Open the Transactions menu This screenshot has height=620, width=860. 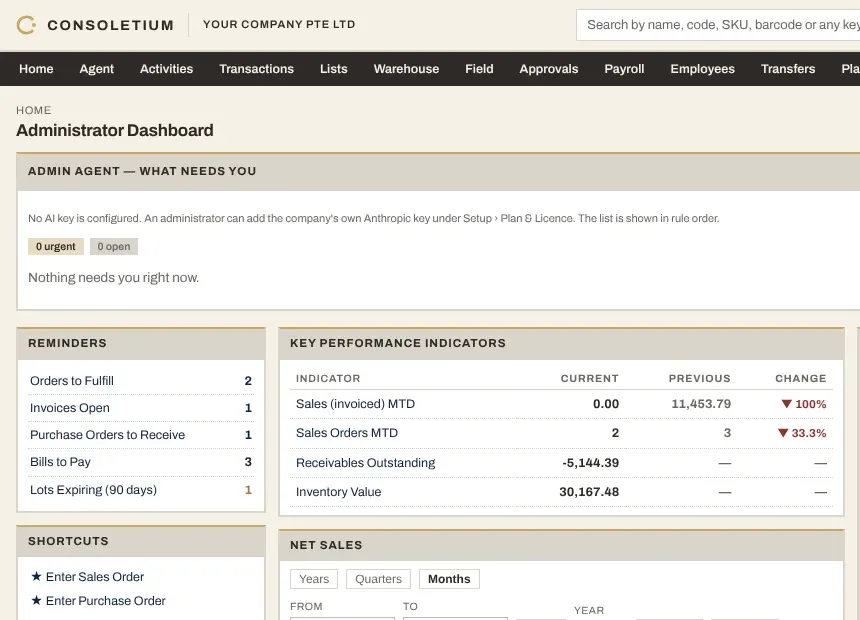pyautogui.click(x=256, y=69)
